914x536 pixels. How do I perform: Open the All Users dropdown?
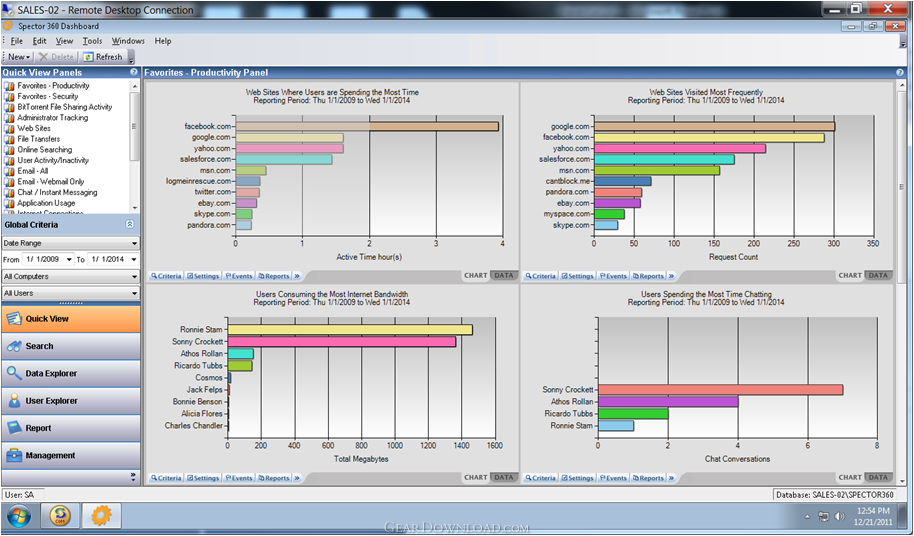point(71,293)
